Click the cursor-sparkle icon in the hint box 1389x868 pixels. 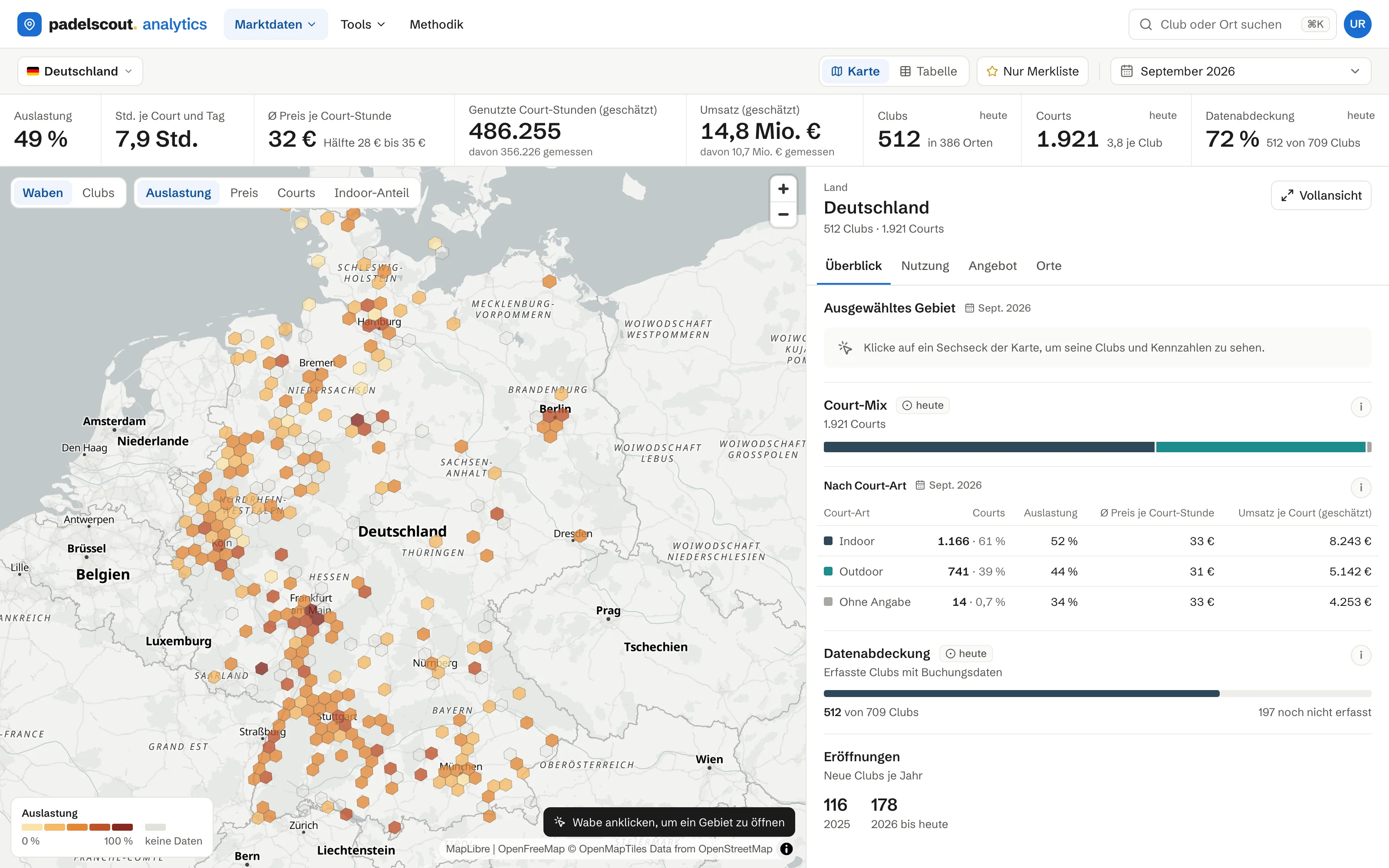[845, 347]
